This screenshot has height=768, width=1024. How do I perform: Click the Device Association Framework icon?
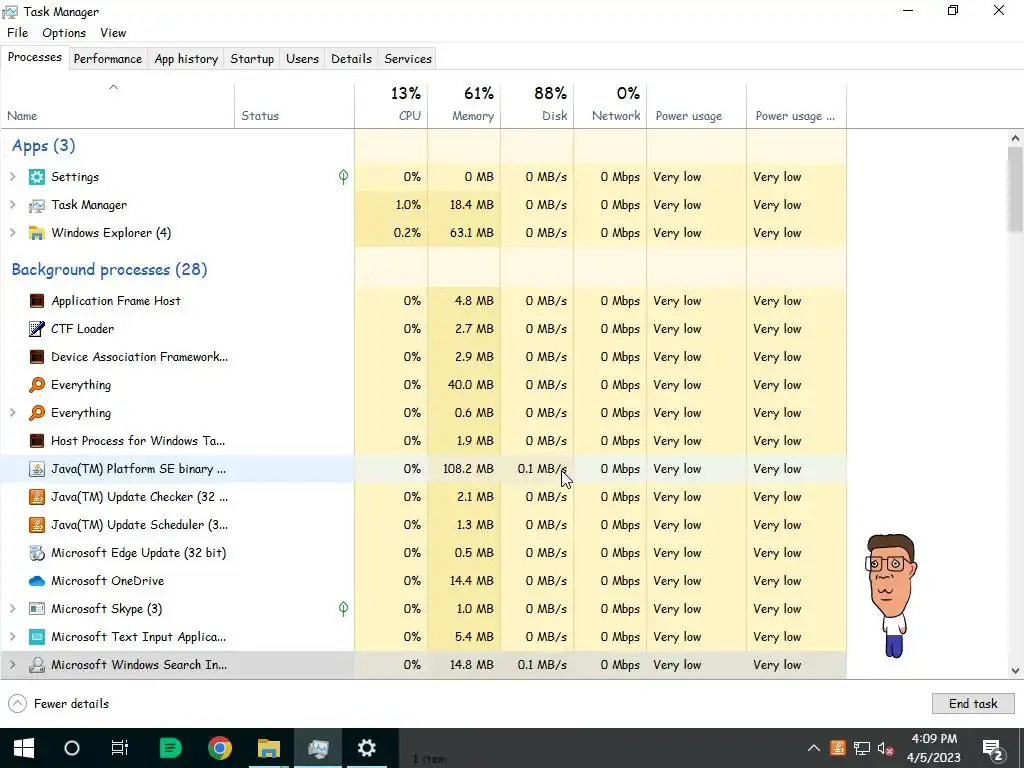tap(37, 357)
